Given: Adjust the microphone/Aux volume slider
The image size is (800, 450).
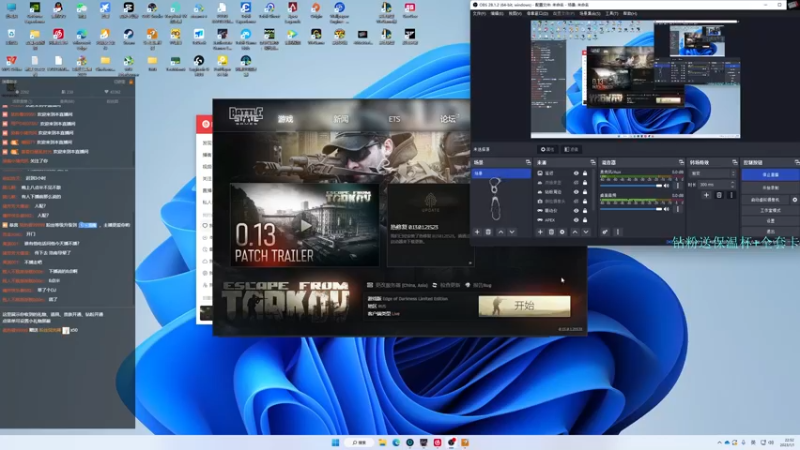Looking at the screenshot, I should [631, 186].
